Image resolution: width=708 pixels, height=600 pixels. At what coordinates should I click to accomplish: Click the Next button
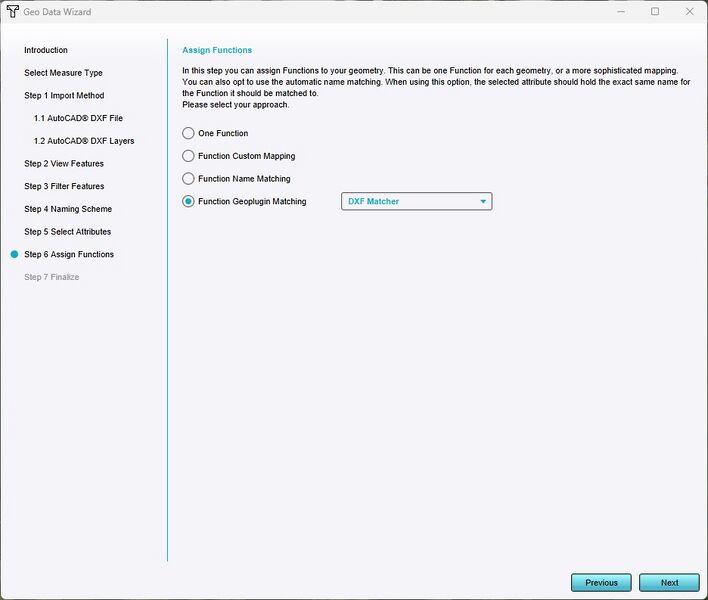669,582
